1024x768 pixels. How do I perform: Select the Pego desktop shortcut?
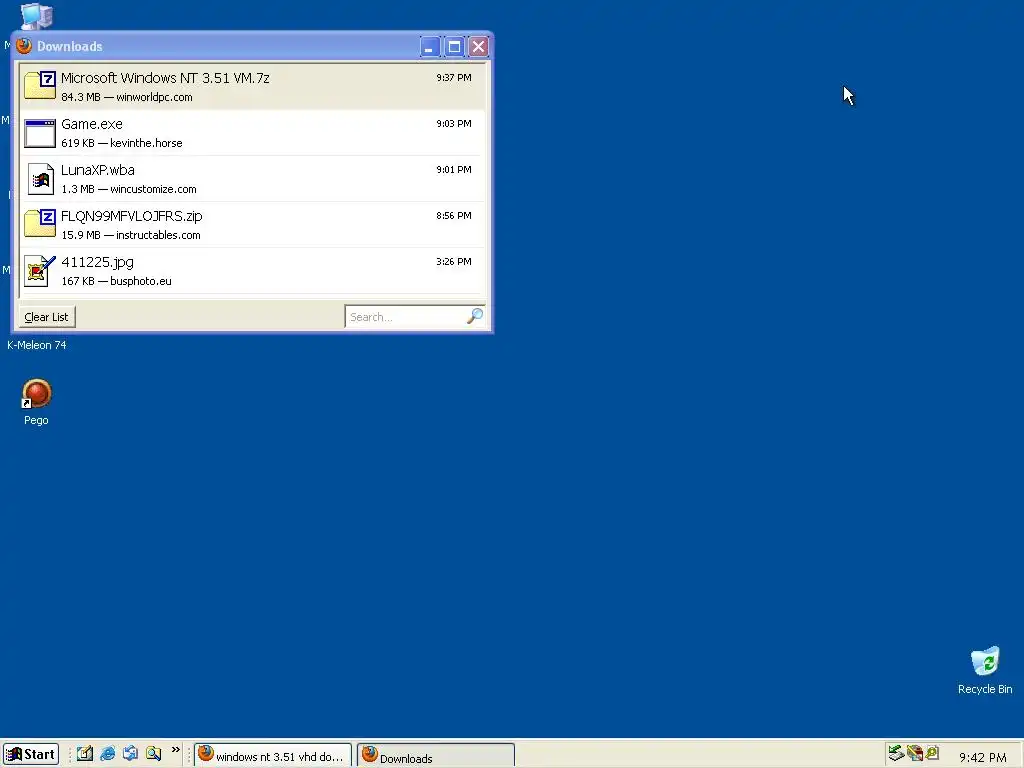click(37, 402)
